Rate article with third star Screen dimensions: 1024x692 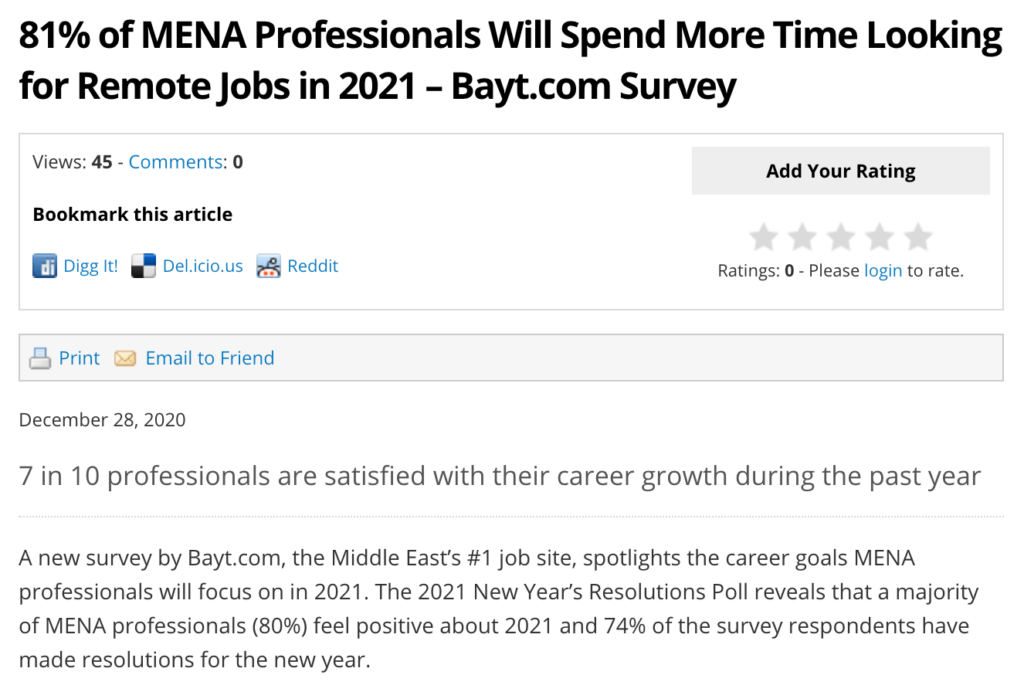pyautogui.click(x=841, y=237)
